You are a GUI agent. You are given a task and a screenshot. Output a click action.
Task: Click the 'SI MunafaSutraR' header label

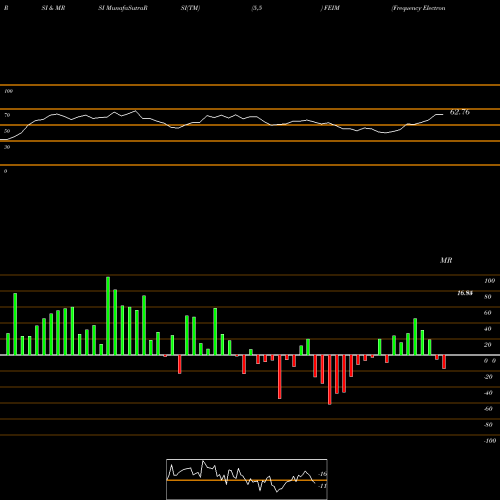(x=123, y=8)
